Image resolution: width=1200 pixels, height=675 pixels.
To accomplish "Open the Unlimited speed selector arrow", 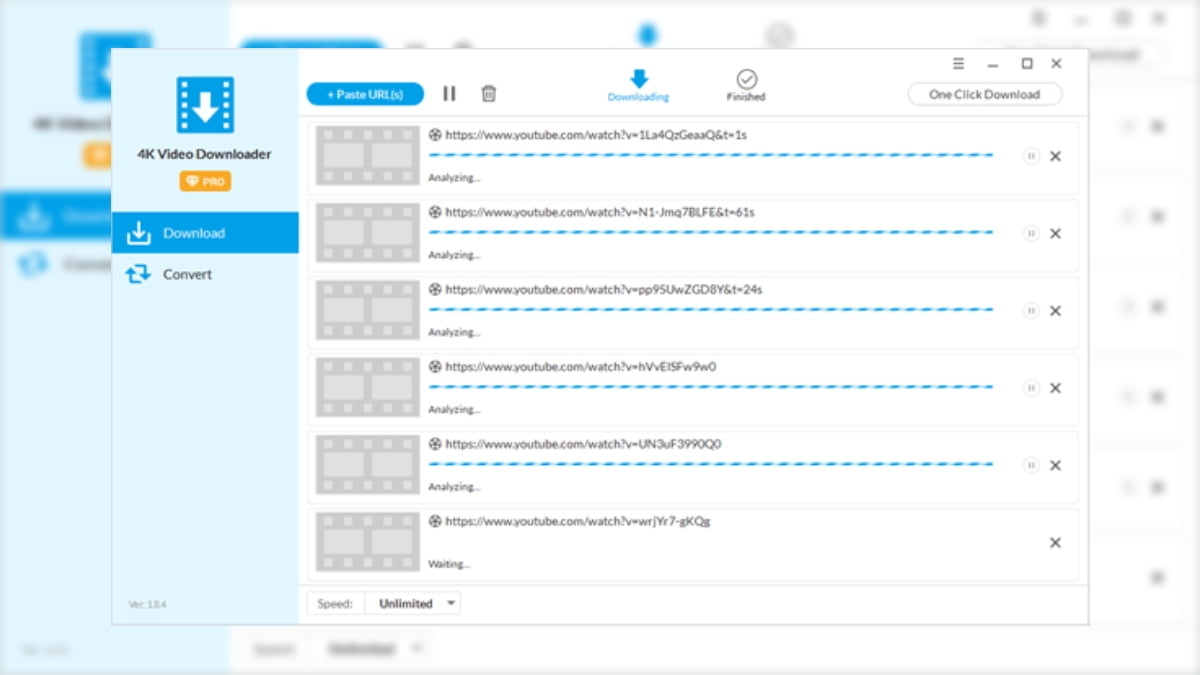I will (451, 603).
